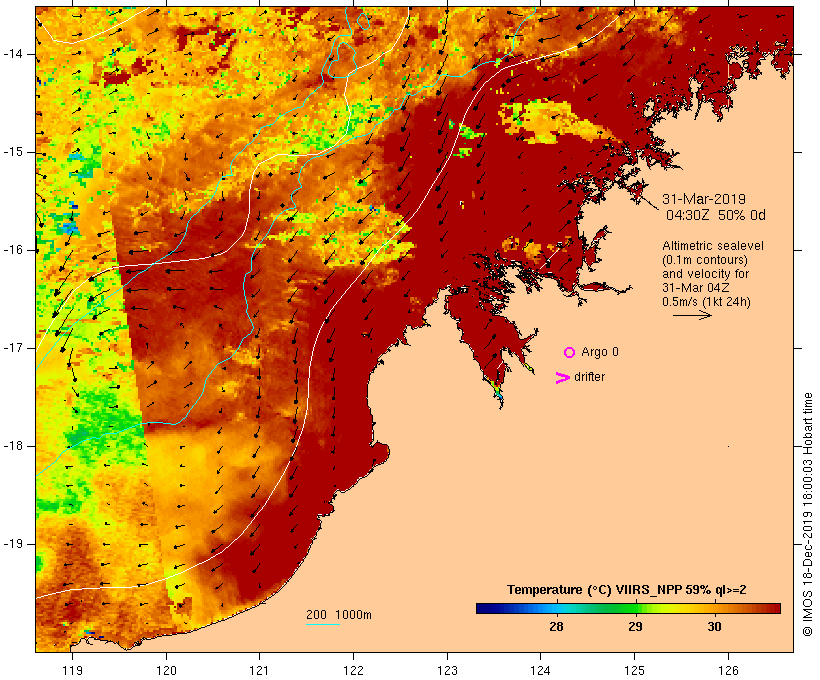Click the '04:30Z 50% 0d' text

point(715,215)
